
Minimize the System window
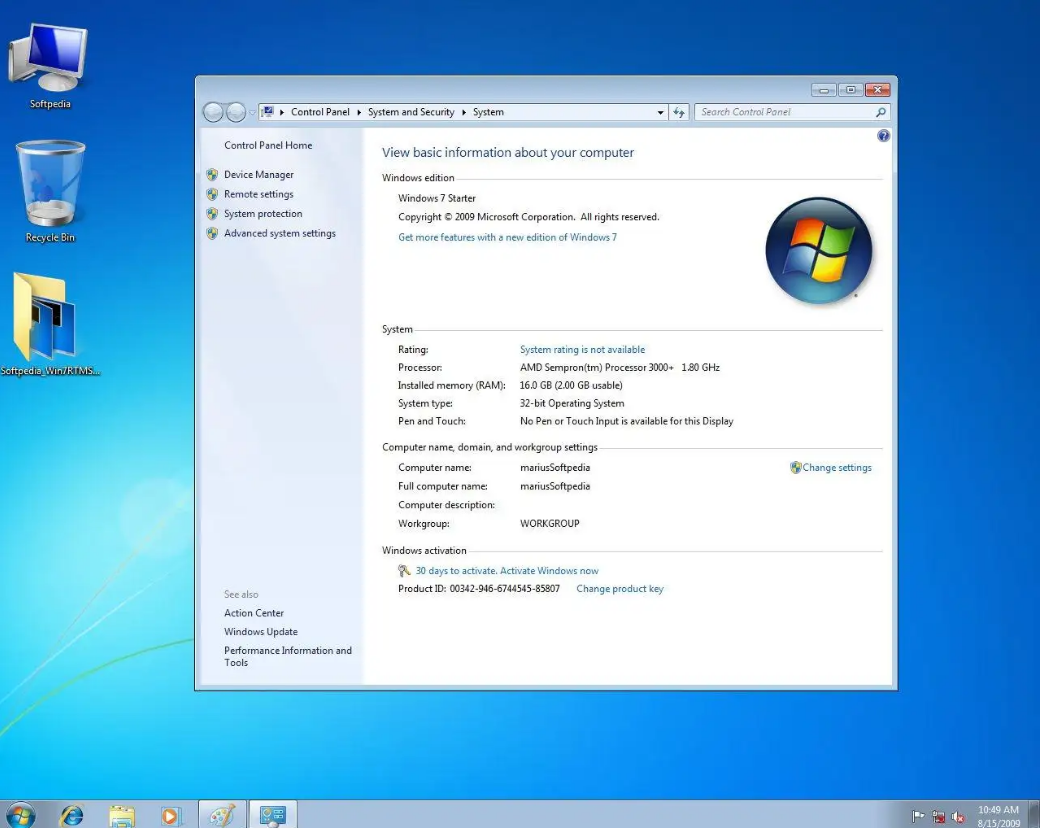tap(823, 90)
